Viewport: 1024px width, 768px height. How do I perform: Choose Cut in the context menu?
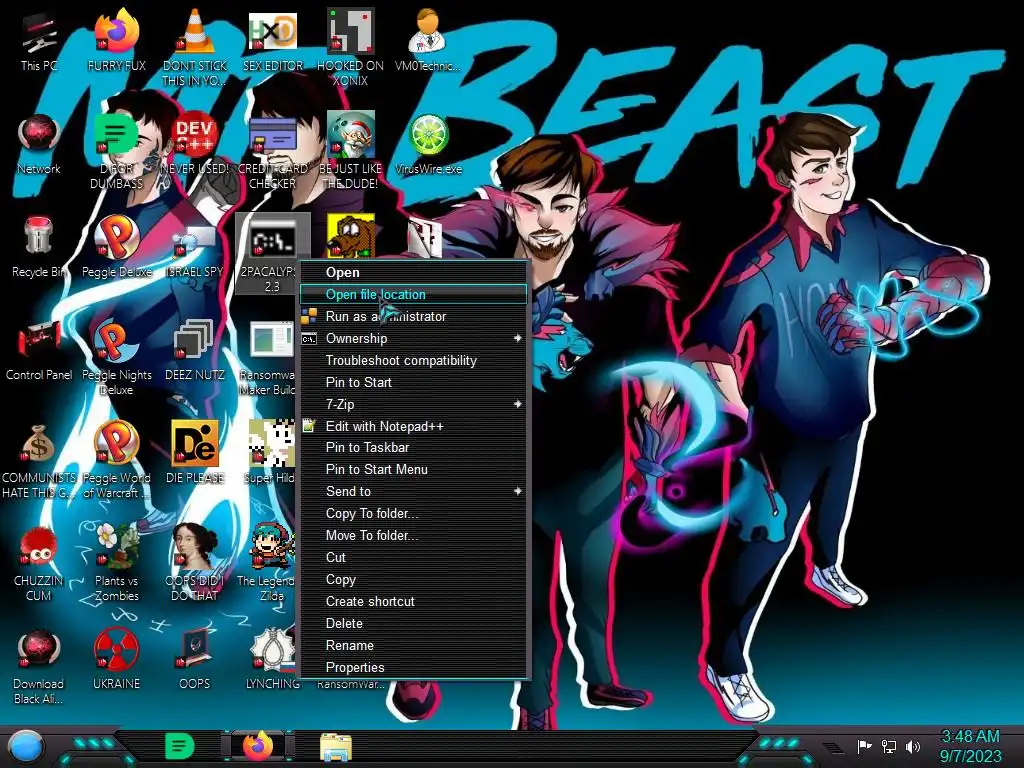pos(413,557)
